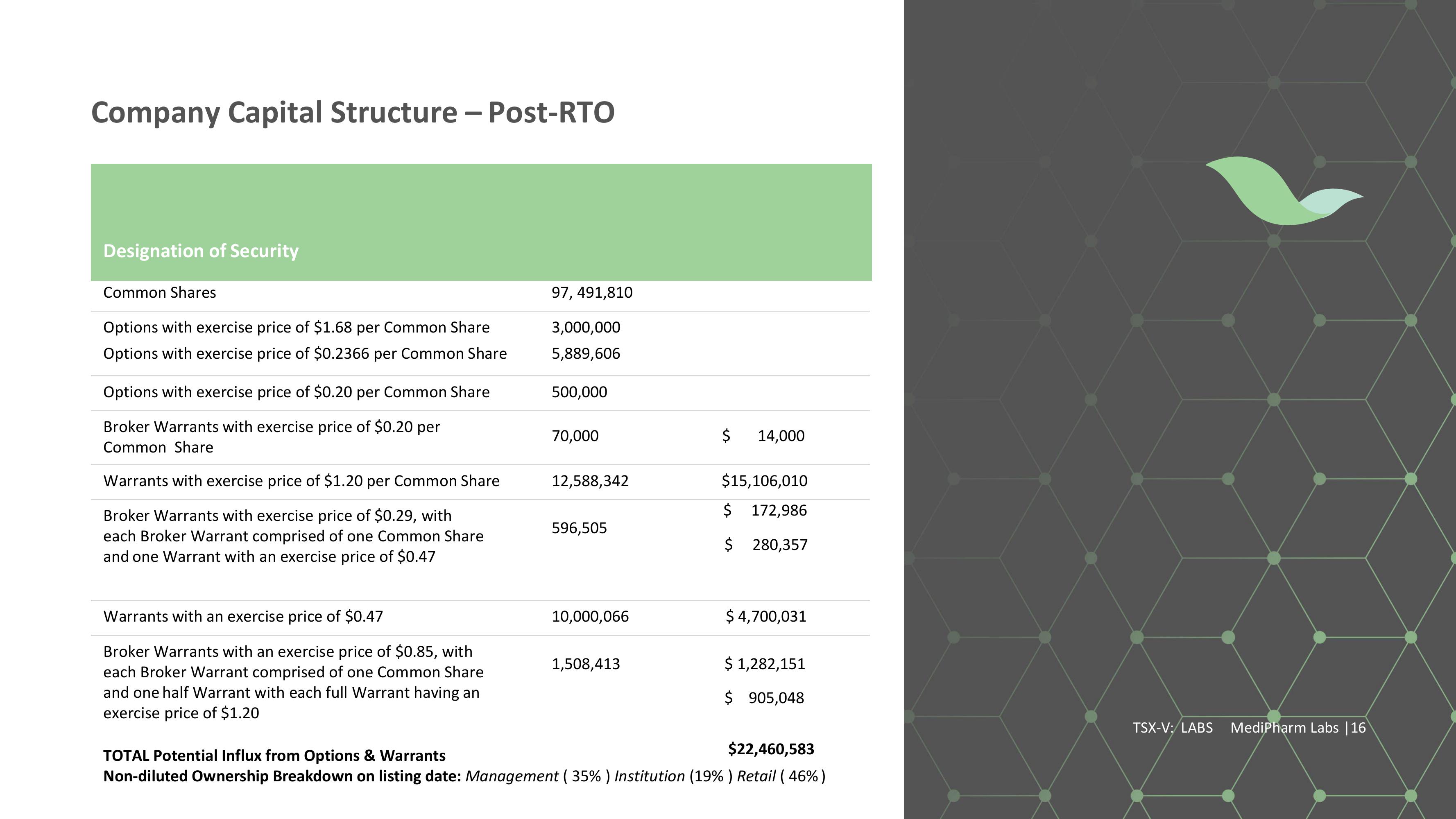Click the 3,000,000 options value

(x=586, y=328)
